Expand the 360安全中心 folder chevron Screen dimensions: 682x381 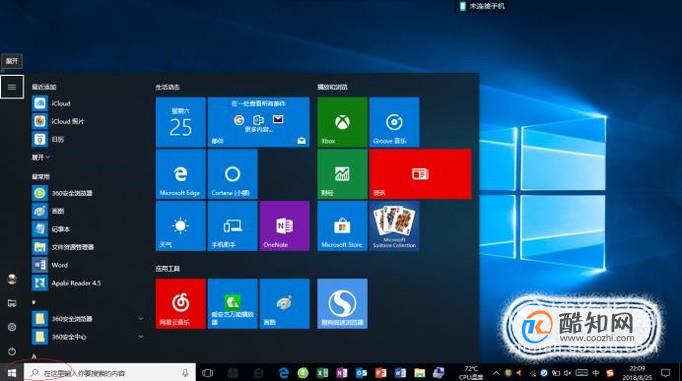tap(140, 337)
